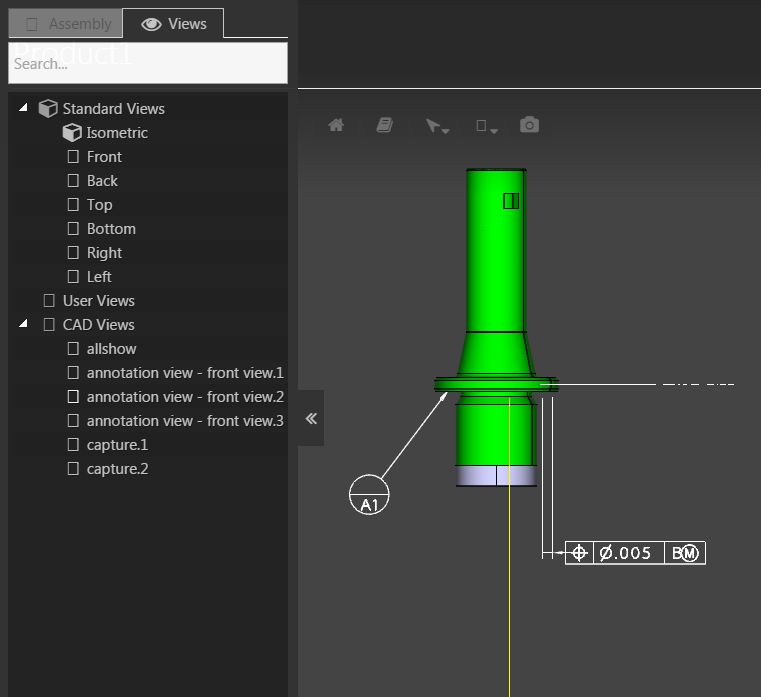Click the position tolerance symbol in frame
Screen dimensions: 761x697
[x=578, y=553]
